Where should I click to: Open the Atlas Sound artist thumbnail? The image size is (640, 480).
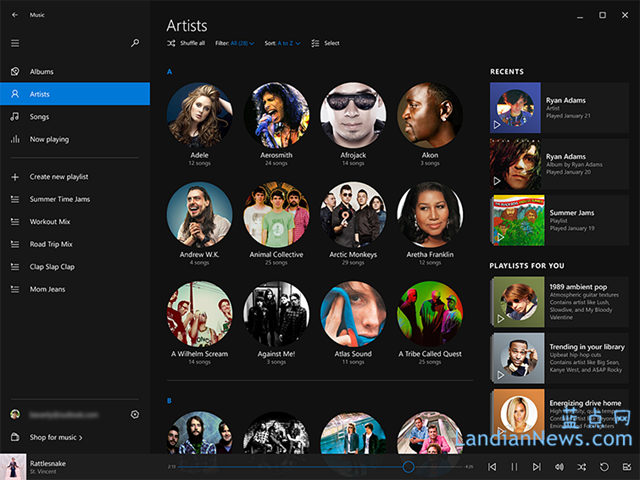click(353, 313)
